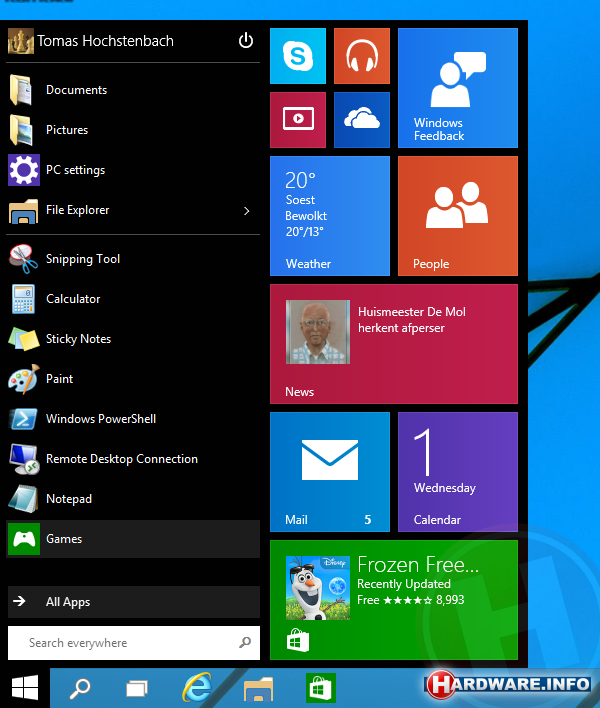Open the OneDrive cloud tile
Image resolution: width=600 pixels, height=708 pixels.
362,120
